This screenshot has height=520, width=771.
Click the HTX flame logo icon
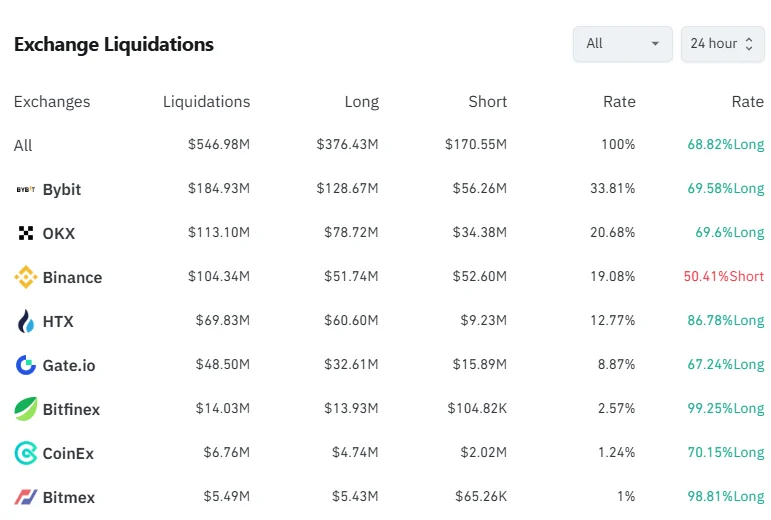[26, 322]
